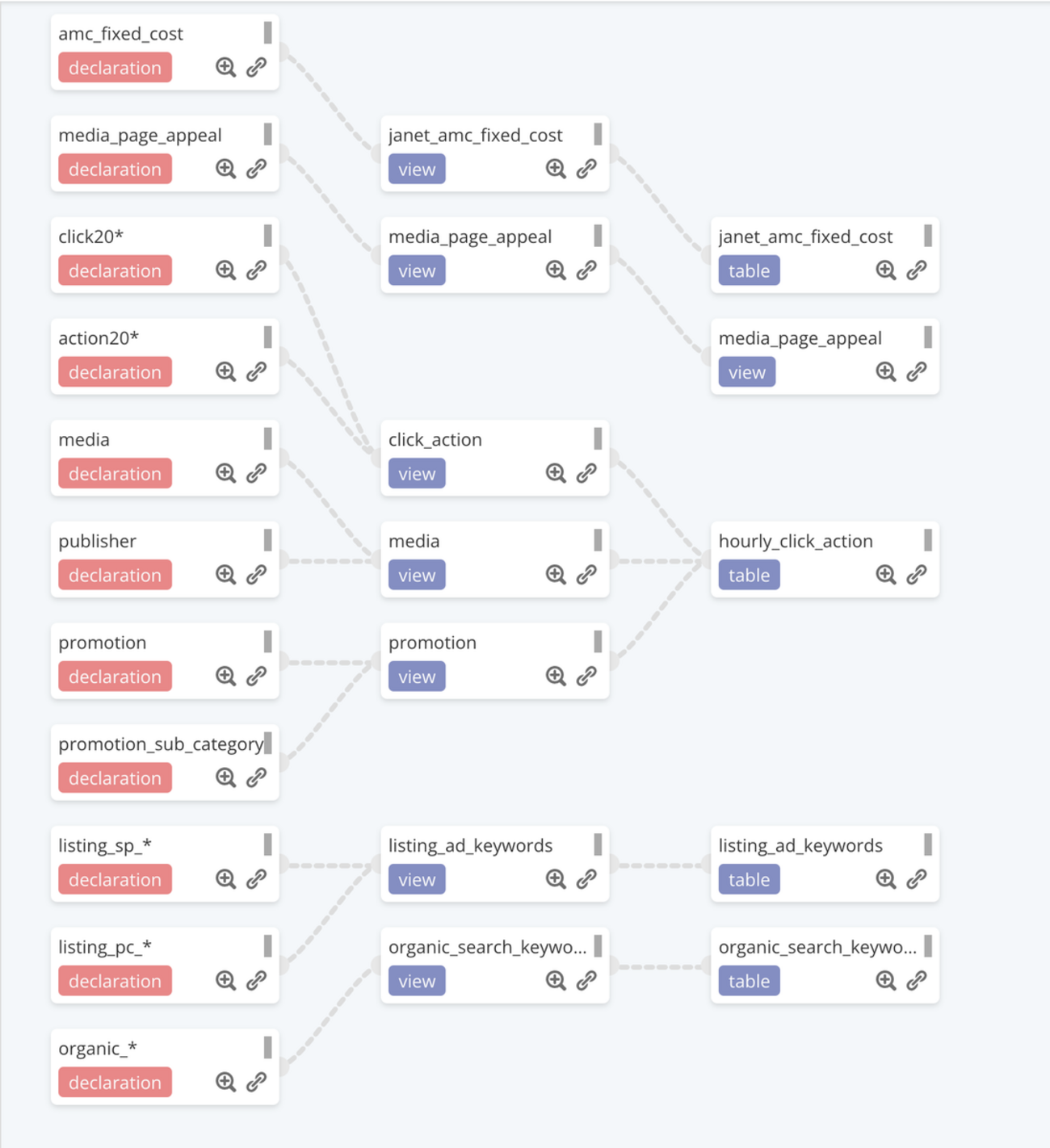The width and height of the screenshot is (1050, 1148).
Task: Click link icon on click20* declaration
Action: click(x=257, y=270)
